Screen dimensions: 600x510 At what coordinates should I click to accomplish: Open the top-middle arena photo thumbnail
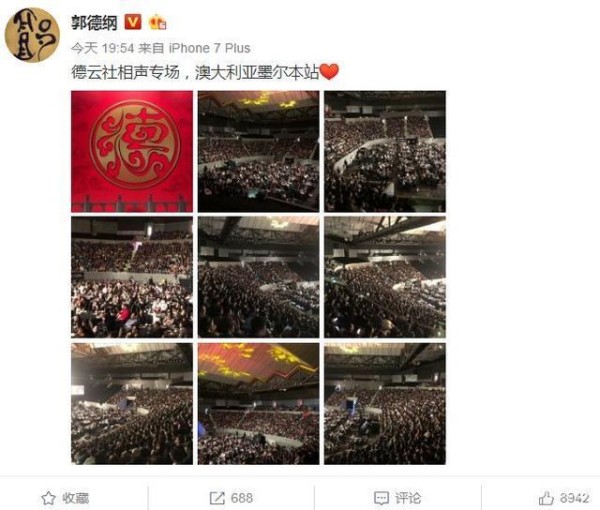tap(258, 152)
